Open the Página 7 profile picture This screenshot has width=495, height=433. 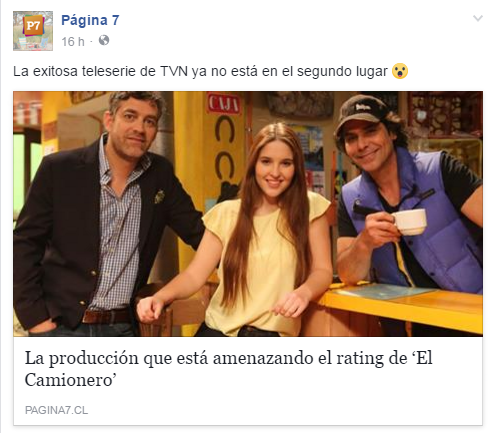pyautogui.click(x=33, y=31)
